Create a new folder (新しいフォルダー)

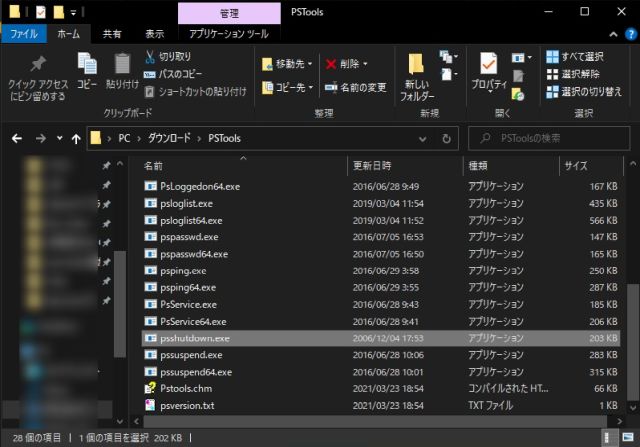pyautogui.click(x=416, y=77)
